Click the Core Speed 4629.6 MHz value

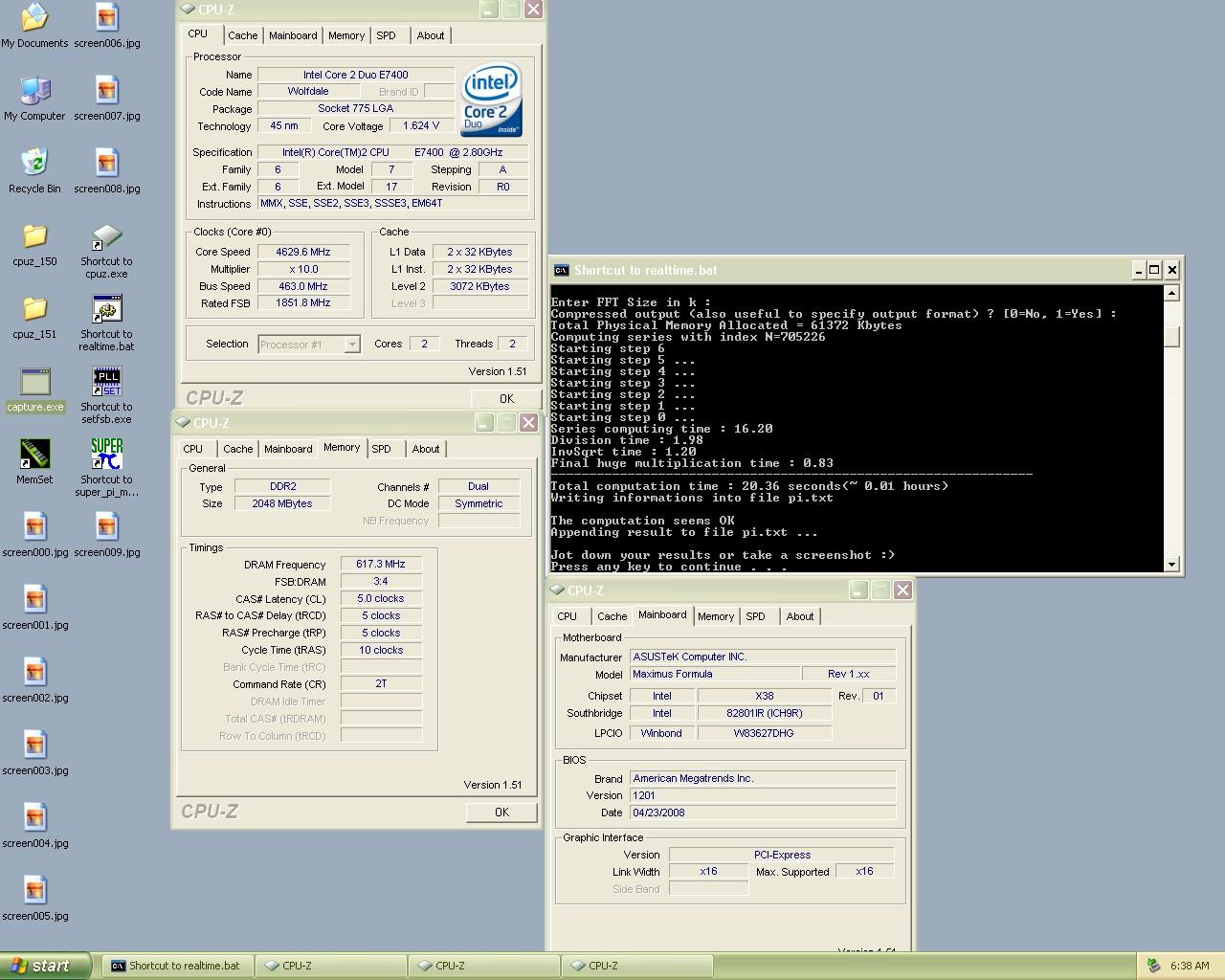pyautogui.click(x=303, y=252)
